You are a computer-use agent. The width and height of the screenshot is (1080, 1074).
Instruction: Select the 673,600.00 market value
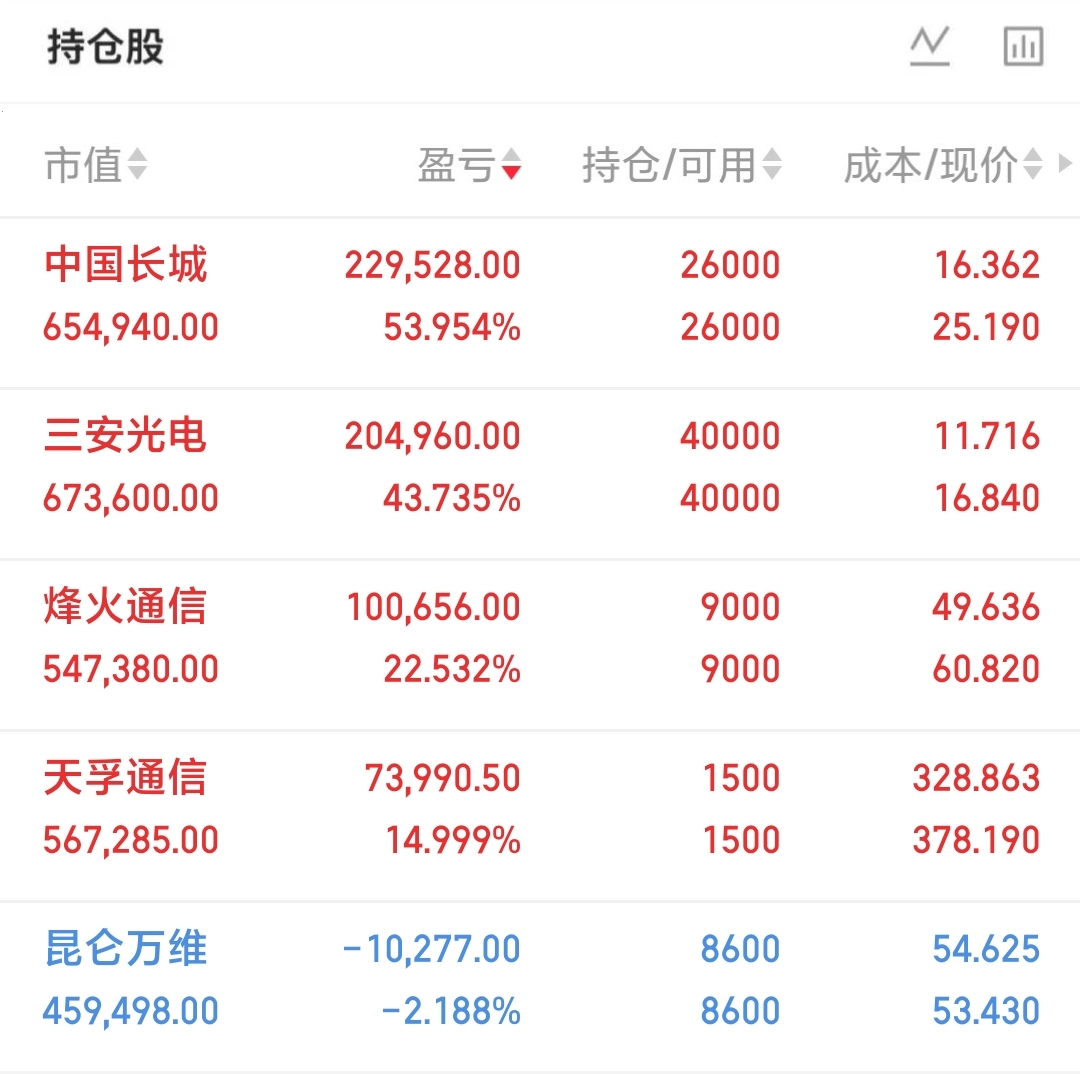[131, 499]
